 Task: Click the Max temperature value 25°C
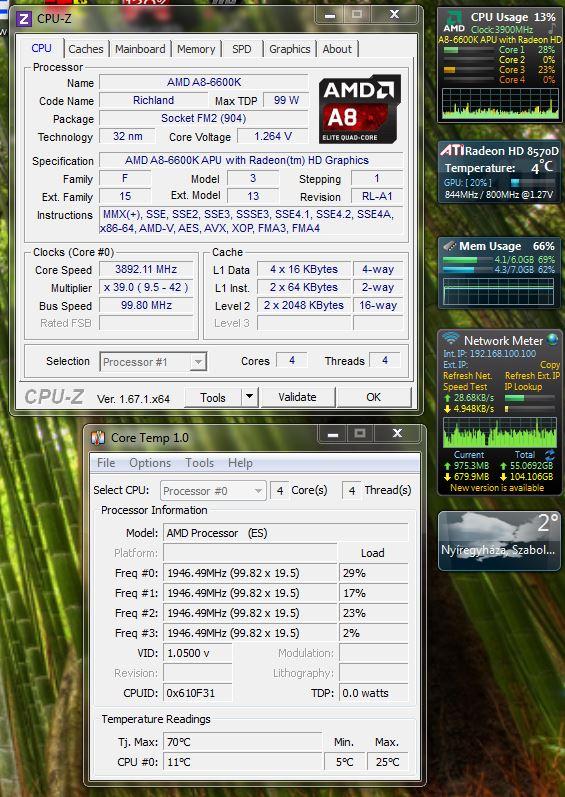[x=387, y=762]
